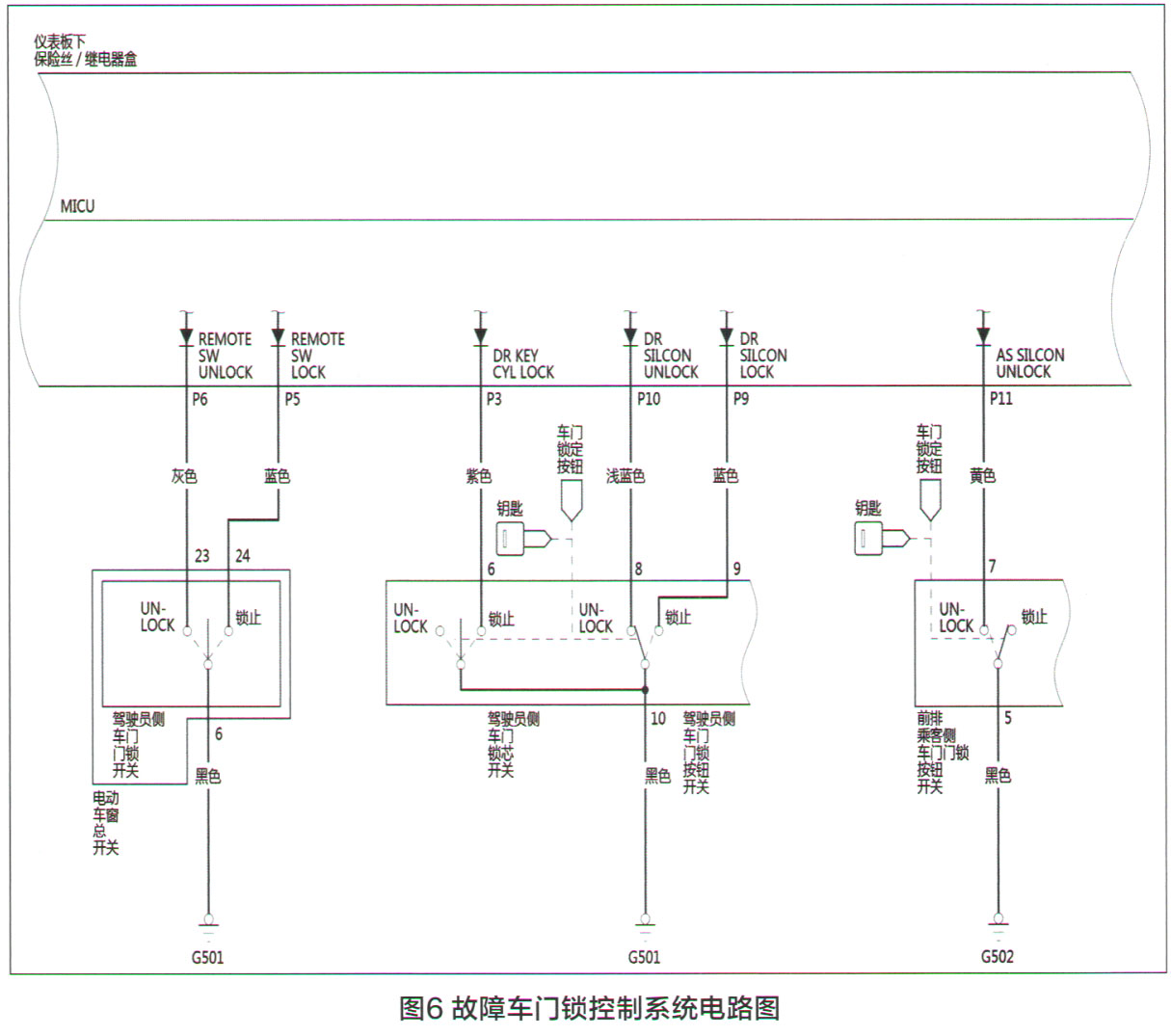Click the 仪表板下保险丝/继电器盒 header text
Screen dimensions: 1171x1036
tap(85, 50)
